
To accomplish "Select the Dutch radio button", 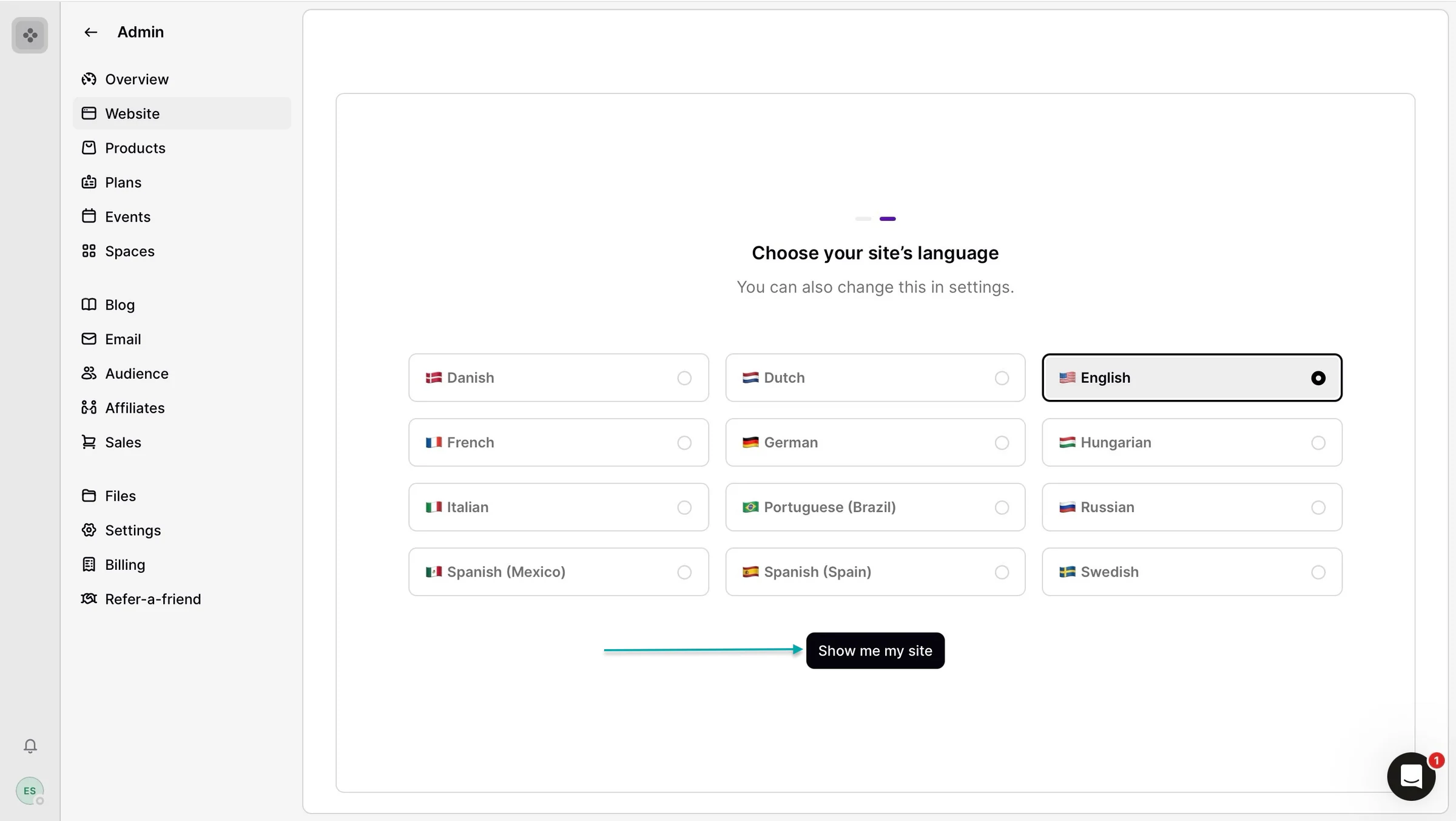I will (1002, 378).
